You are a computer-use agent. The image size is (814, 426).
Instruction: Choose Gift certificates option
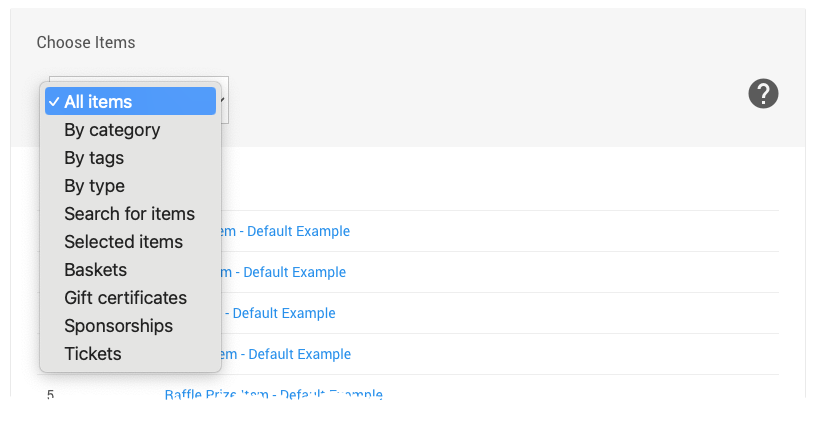click(x=125, y=298)
